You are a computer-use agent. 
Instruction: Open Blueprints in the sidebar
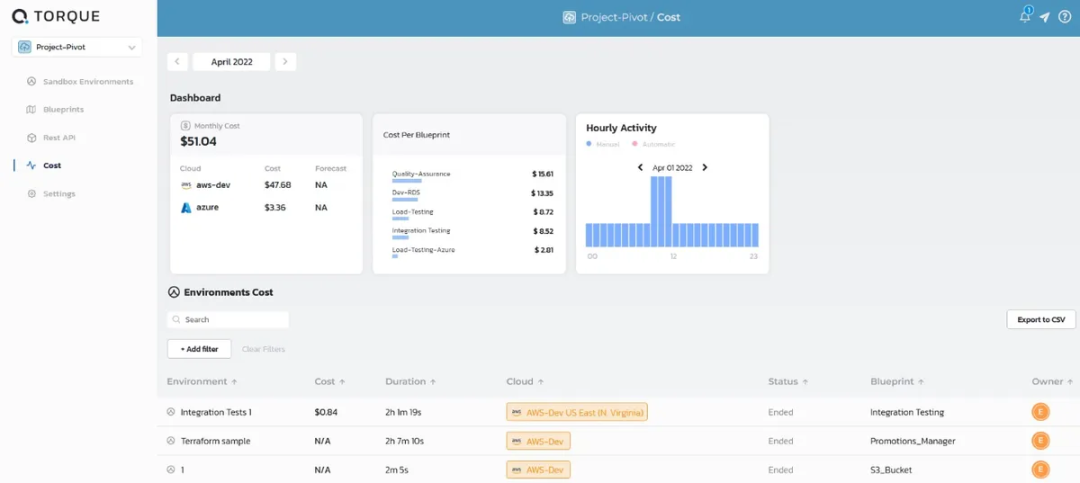coord(63,109)
